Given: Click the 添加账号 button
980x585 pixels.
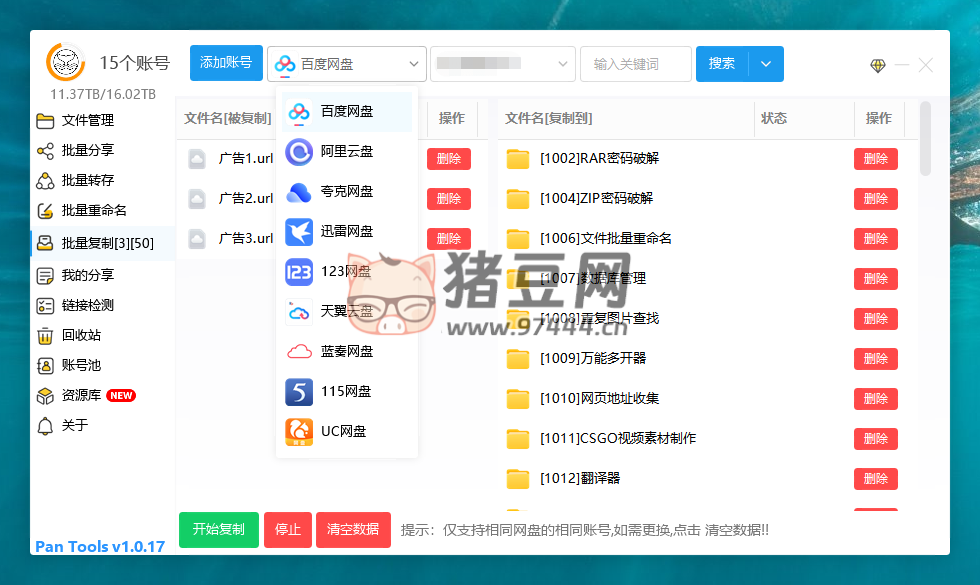Looking at the screenshot, I should 226,63.
